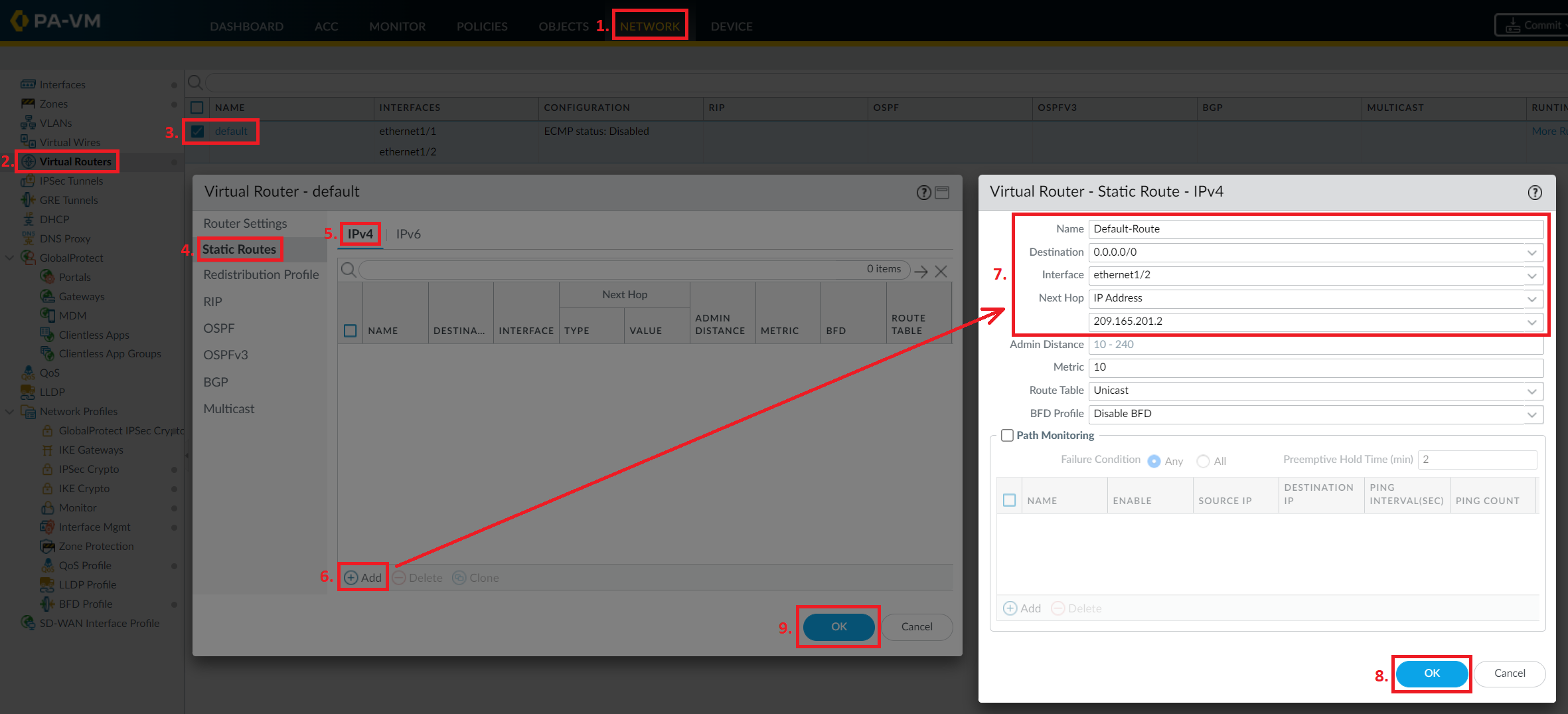Click the help icon in Virtual Router dialog
Screen dimensions: 1568x714
(923, 193)
